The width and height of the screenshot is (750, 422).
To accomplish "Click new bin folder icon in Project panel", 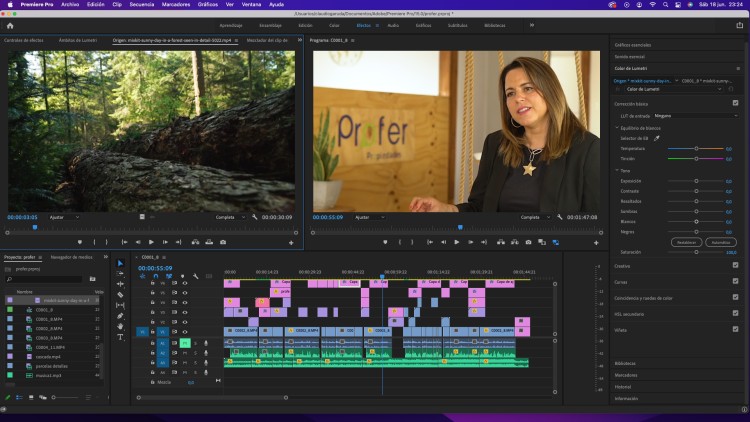I will point(92,278).
